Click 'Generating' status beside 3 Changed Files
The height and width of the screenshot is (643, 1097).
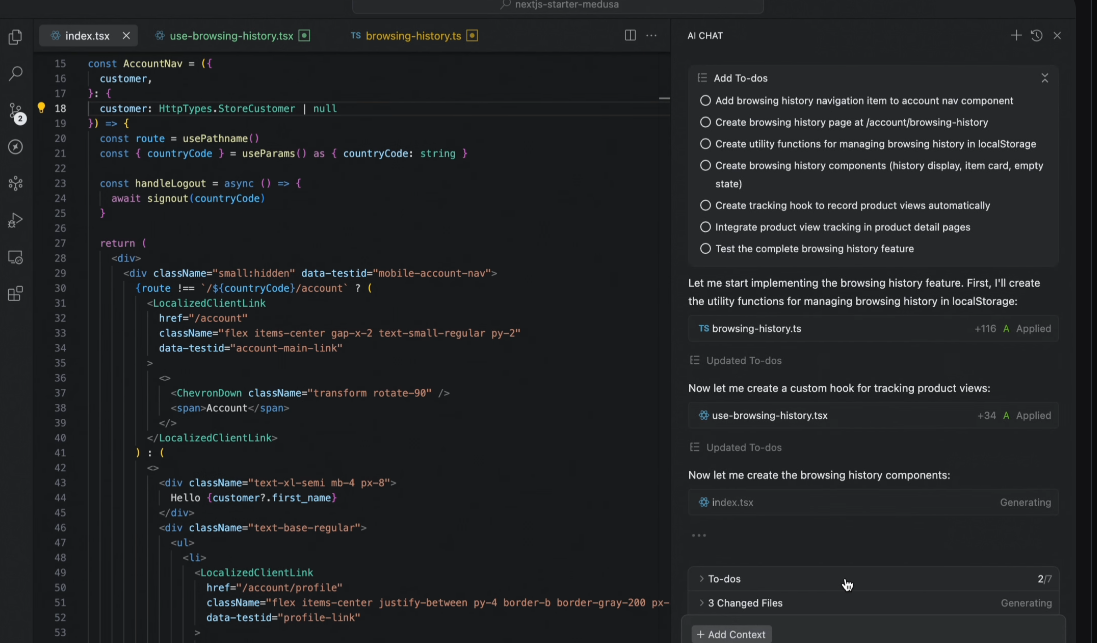1026,602
